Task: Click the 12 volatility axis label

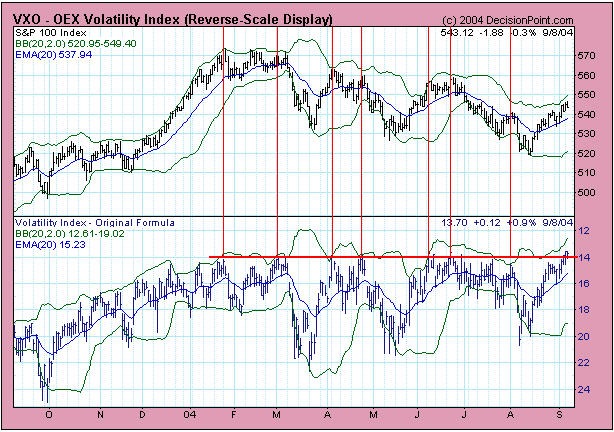Action: pyautogui.click(x=583, y=232)
